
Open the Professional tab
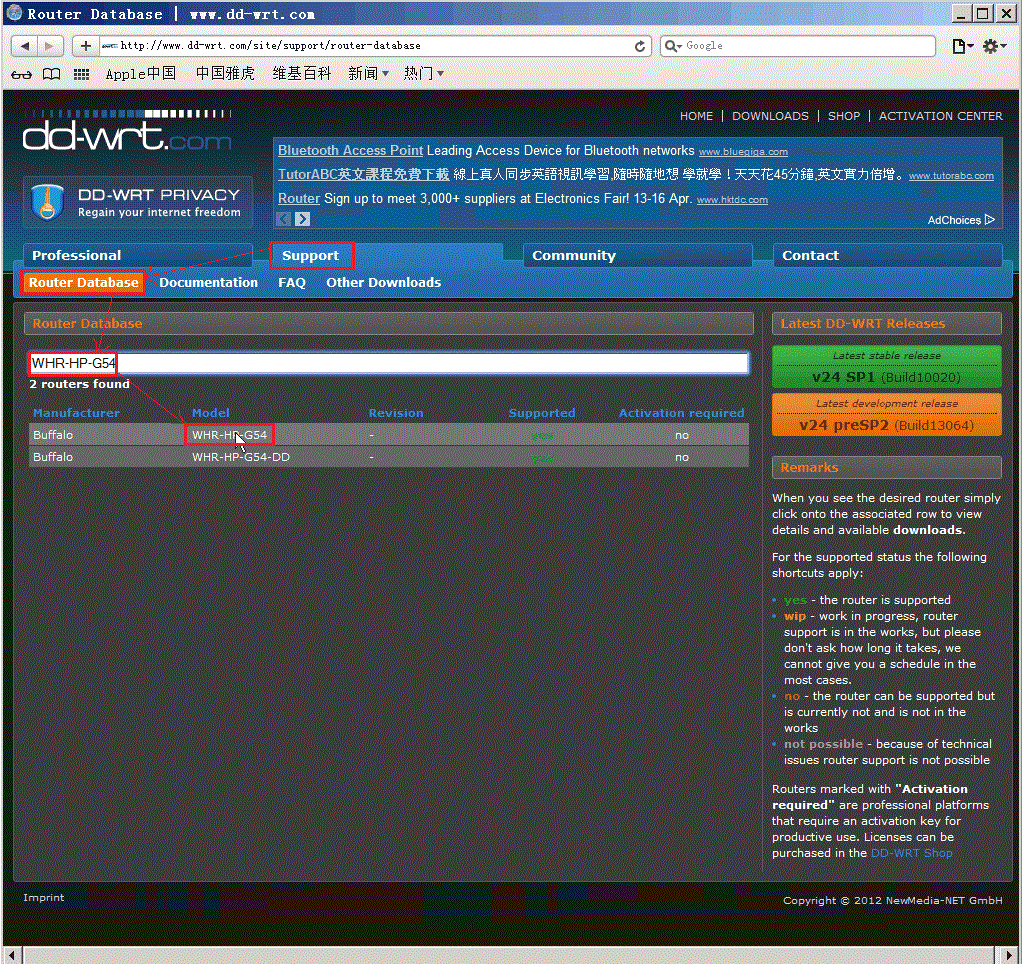pyautogui.click(x=138, y=256)
